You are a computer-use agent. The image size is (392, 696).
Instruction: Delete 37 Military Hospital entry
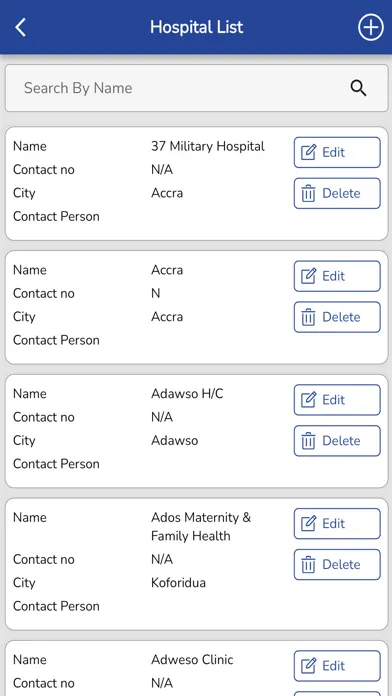[337, 193]
